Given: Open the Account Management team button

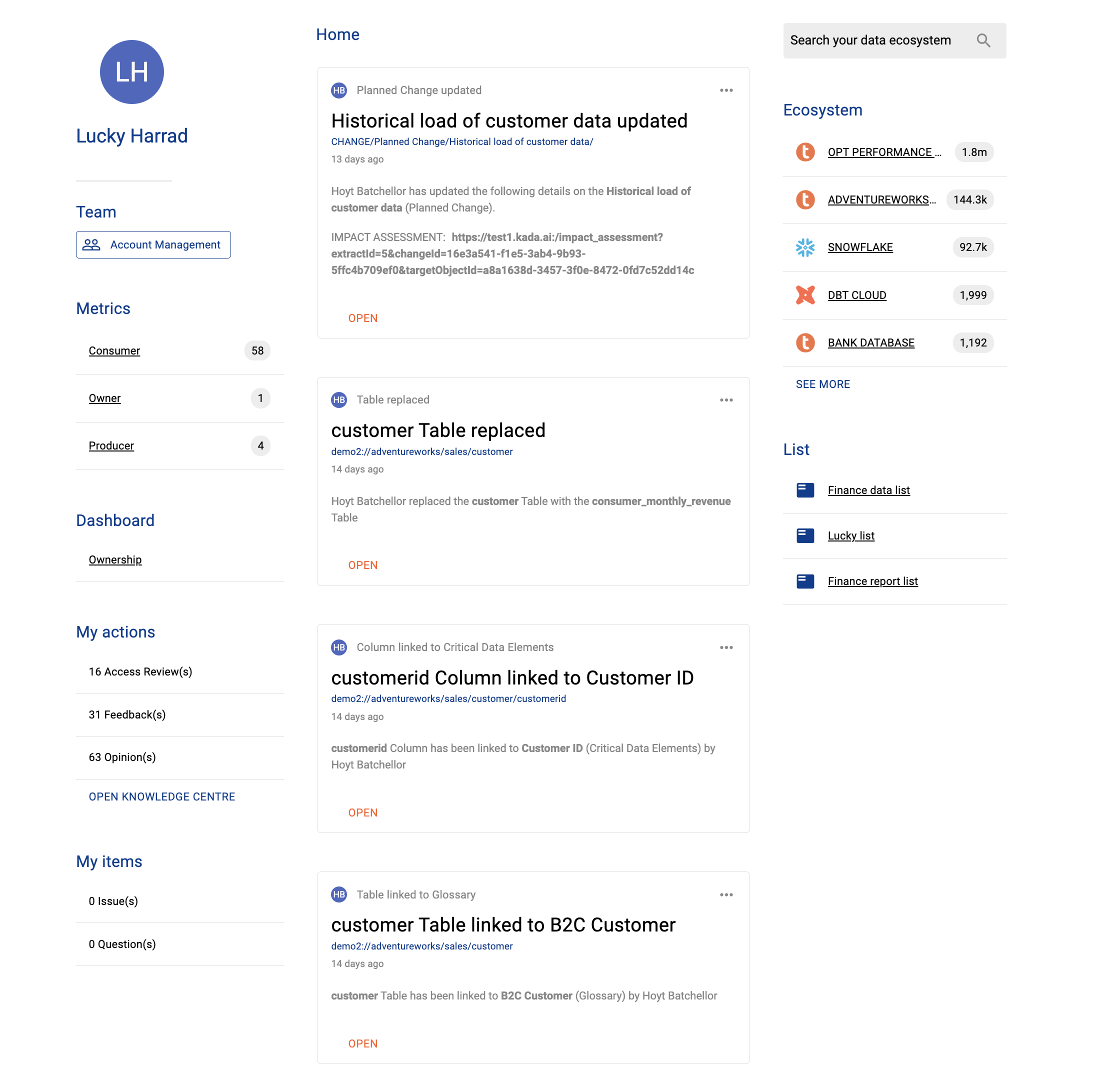Looking at the screenshot, I should tap(153, 244).
